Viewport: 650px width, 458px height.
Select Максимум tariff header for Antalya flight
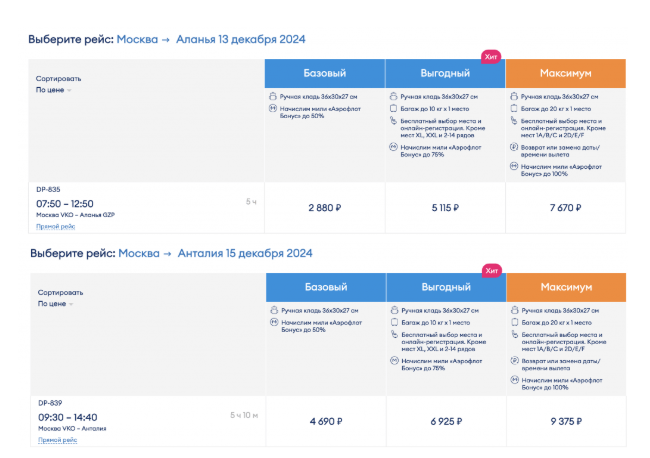(566, 287)
